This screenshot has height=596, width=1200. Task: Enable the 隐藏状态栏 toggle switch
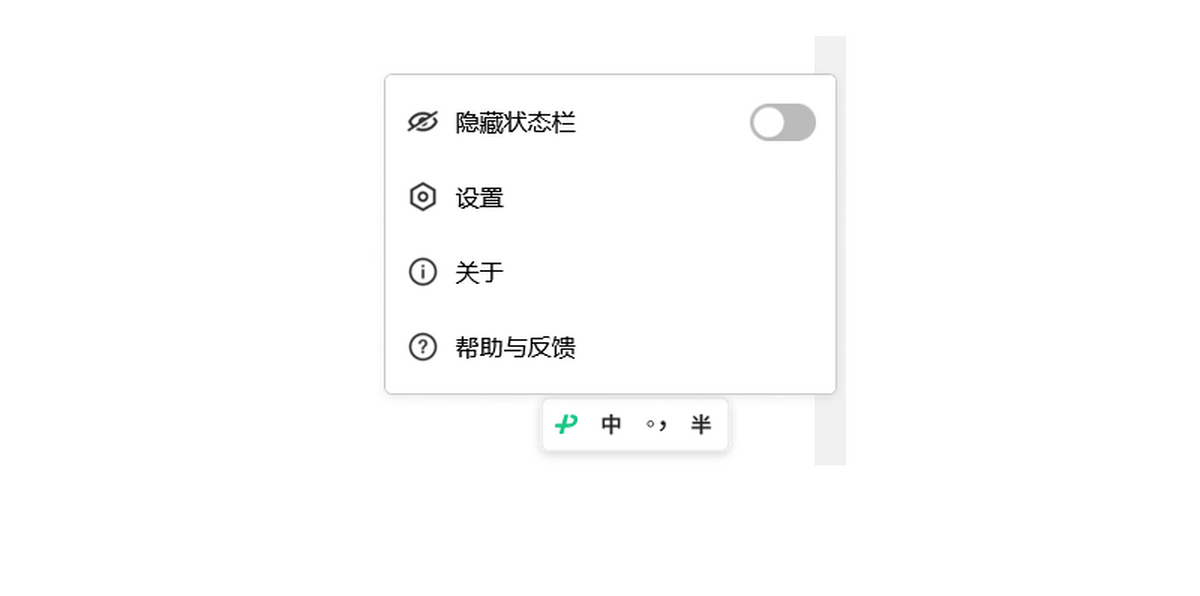click(x=782, y=122)
